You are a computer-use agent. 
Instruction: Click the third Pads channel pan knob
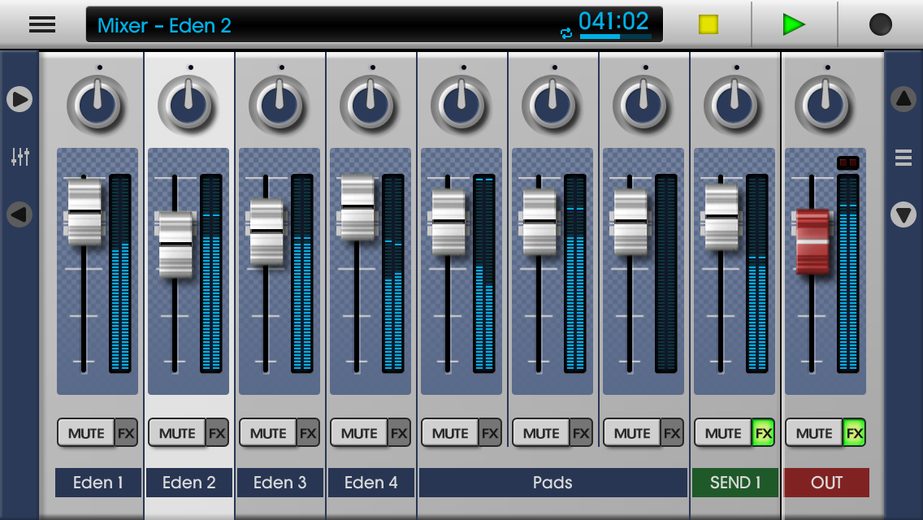point(643,105)
